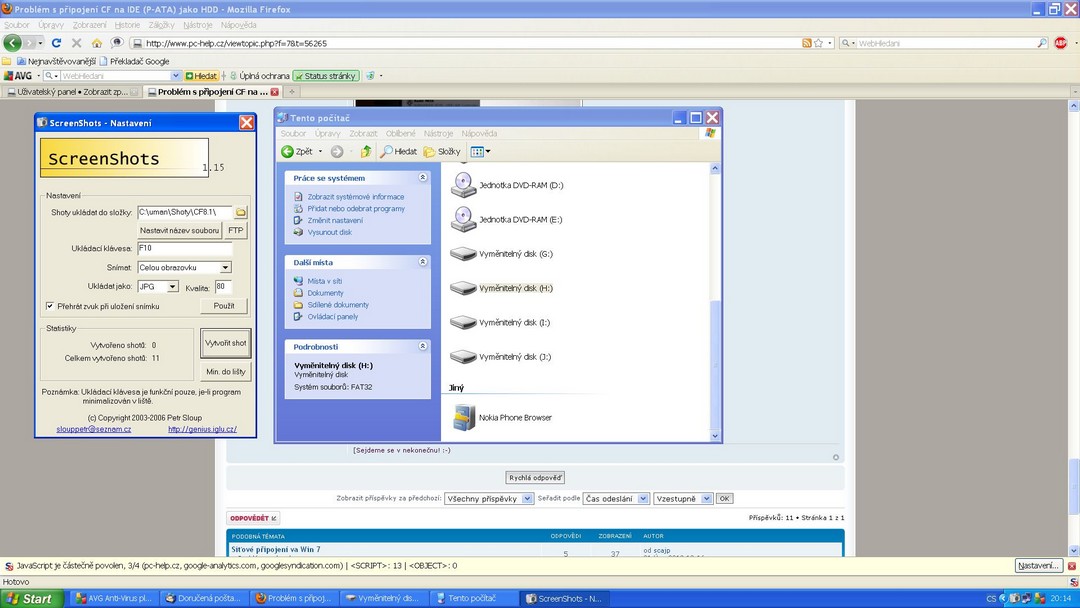Click the Firefox reload page icon
Viewport: 1080px width, 608px height.
[56, 43]
